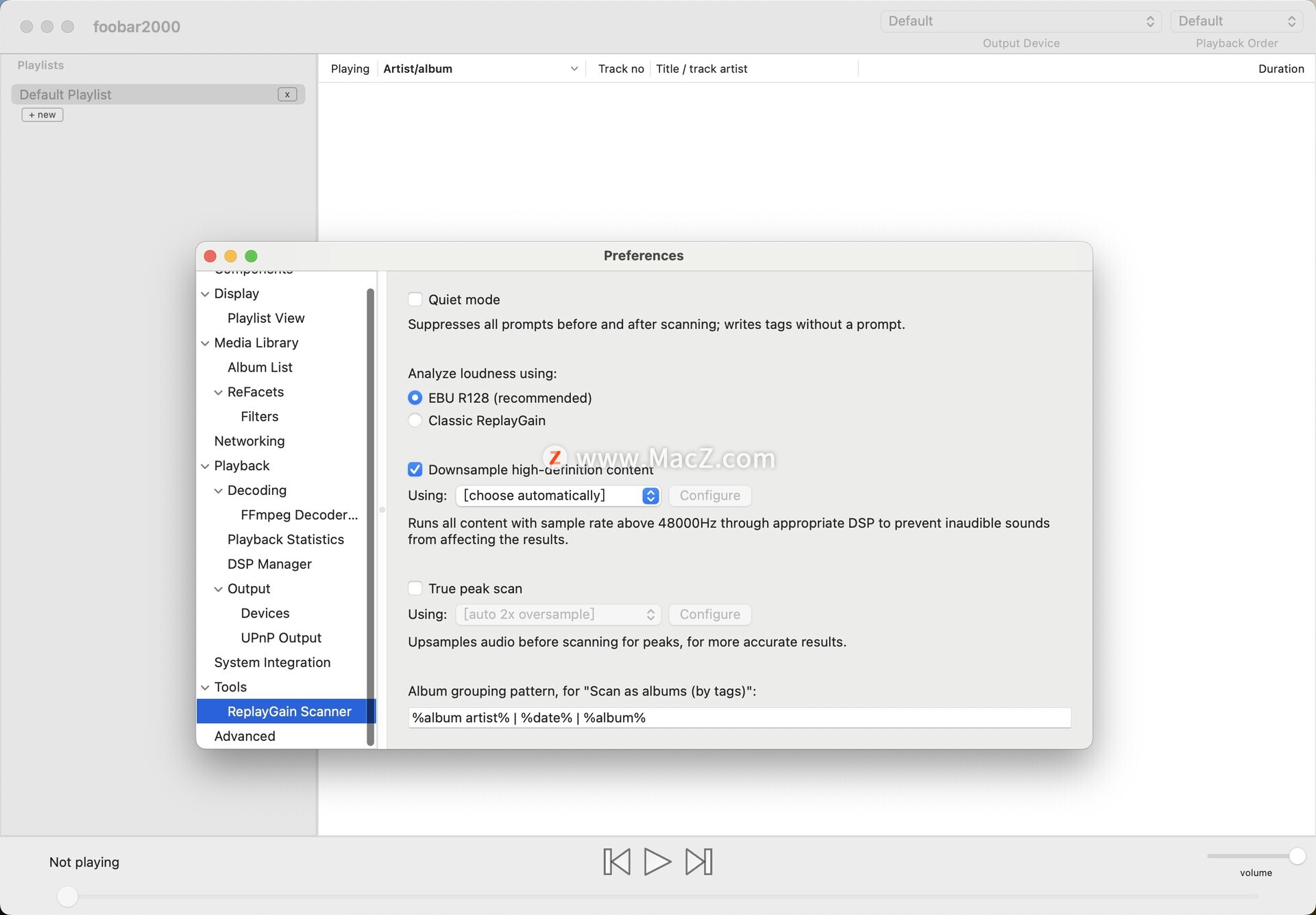Select EBU R128 (recommended) radio button
Image resolution: width=1316 pixels, height=915 pixels.
[415, 398]
